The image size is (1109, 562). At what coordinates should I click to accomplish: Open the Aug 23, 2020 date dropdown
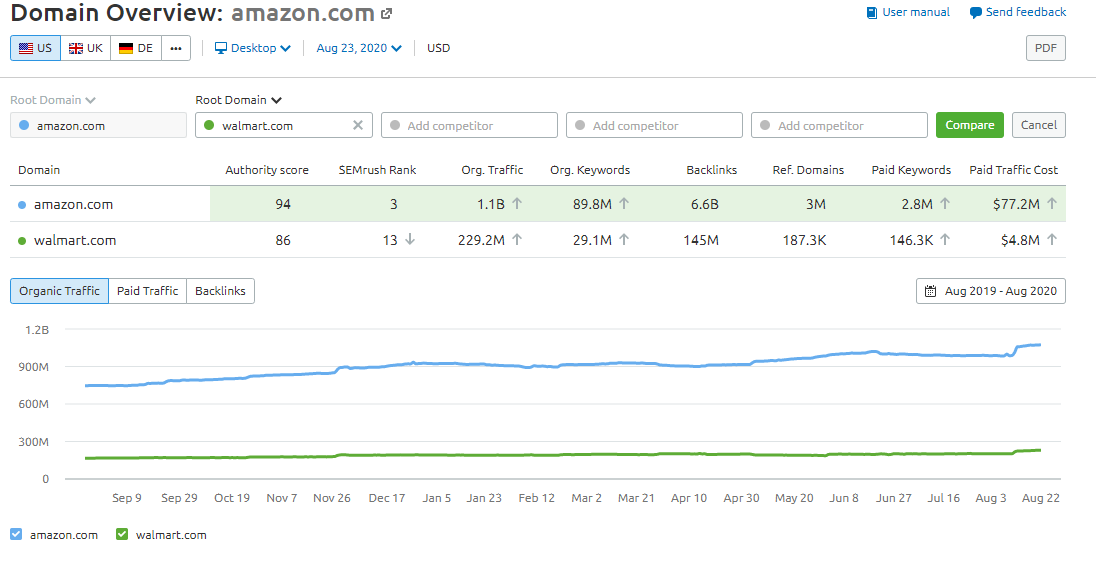[x=359, y=48]
